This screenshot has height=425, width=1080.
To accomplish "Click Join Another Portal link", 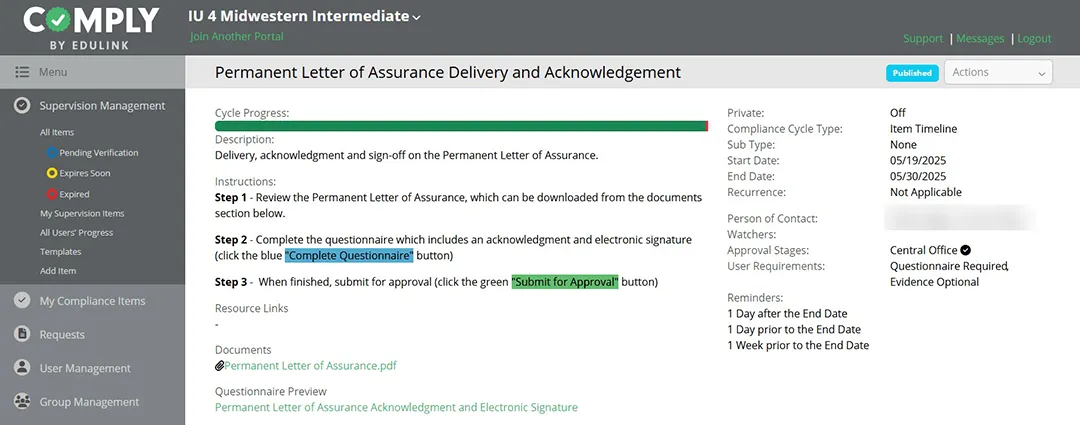I will (x=237, y=37).
